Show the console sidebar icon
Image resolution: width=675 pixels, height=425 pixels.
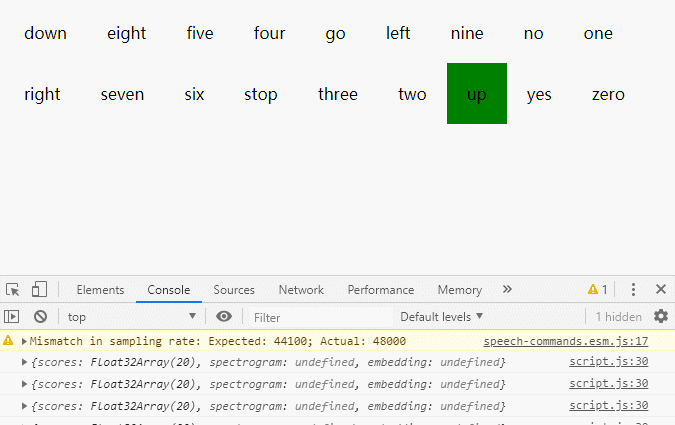pos(13,317)
